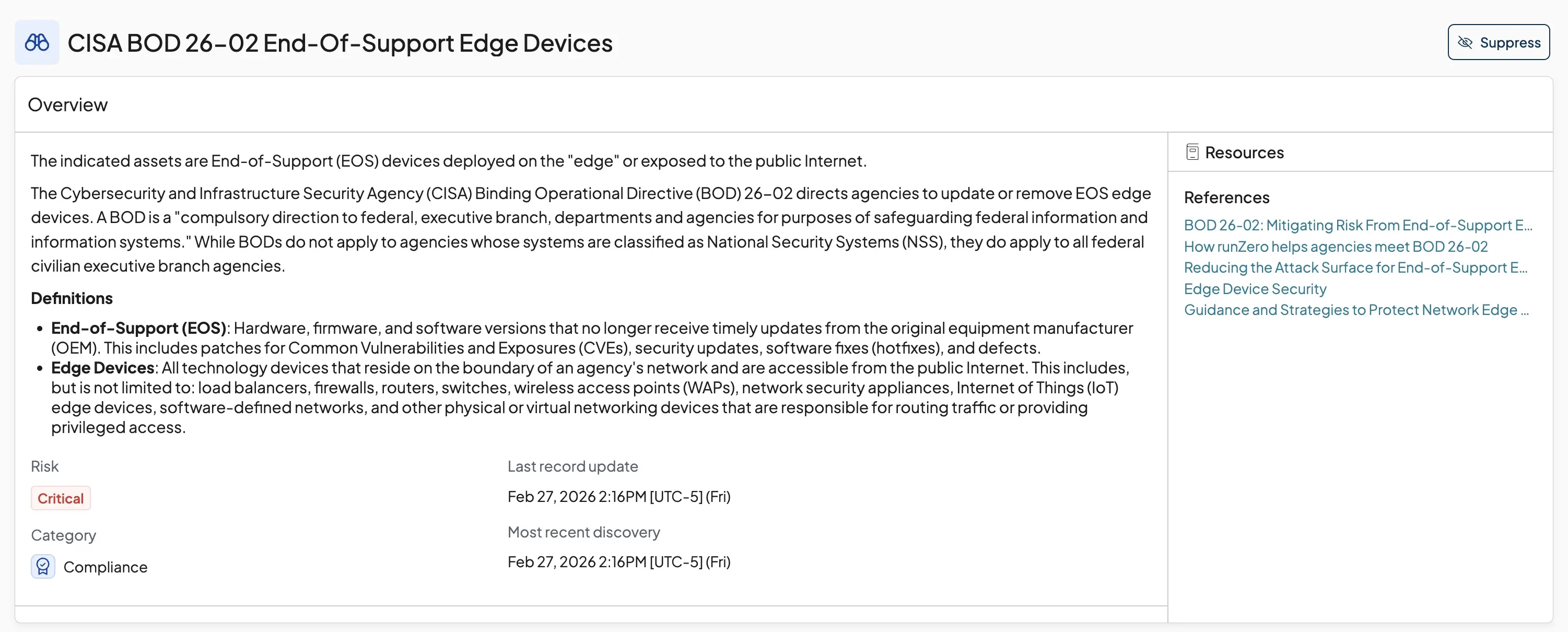Click the crossed-eye icon in Suppress button
The height and width of the screenshot is (632, 1568).
pyautogui.click(x=1465, y=43)
